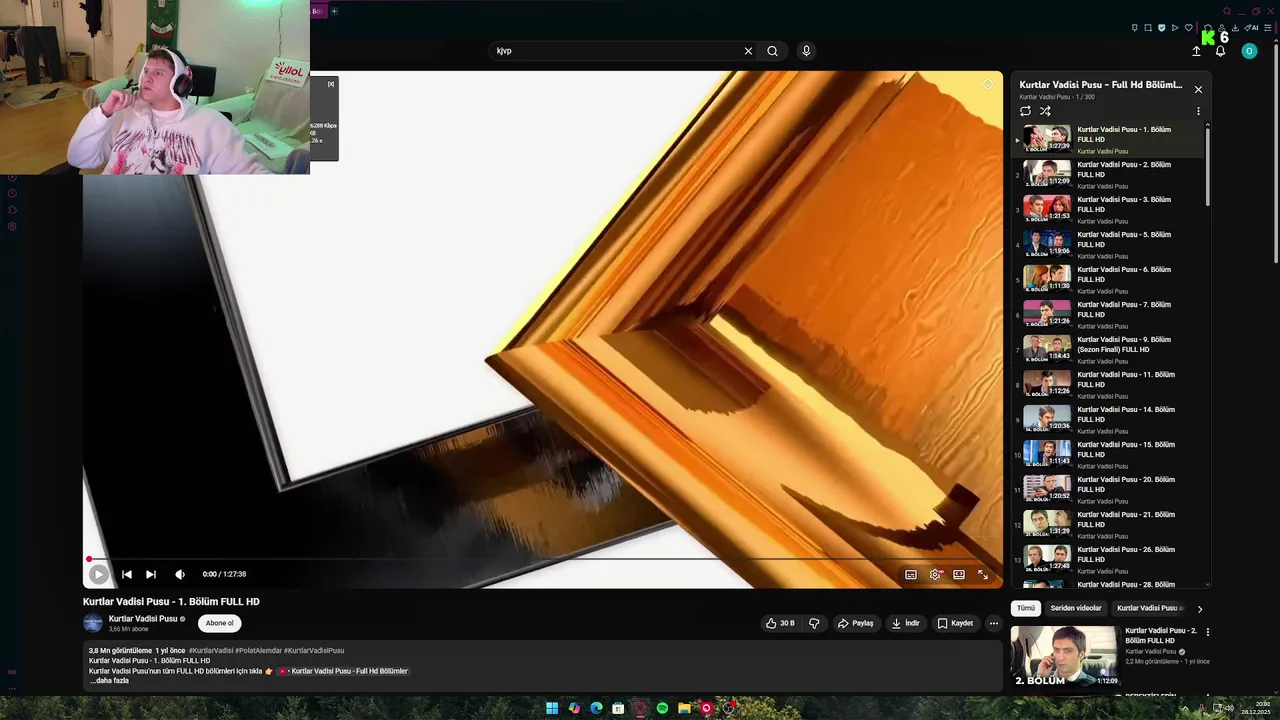
Task: Select the Kurtlar Vadisi Pusu filter chip
Action: [x=1149, y=608]
